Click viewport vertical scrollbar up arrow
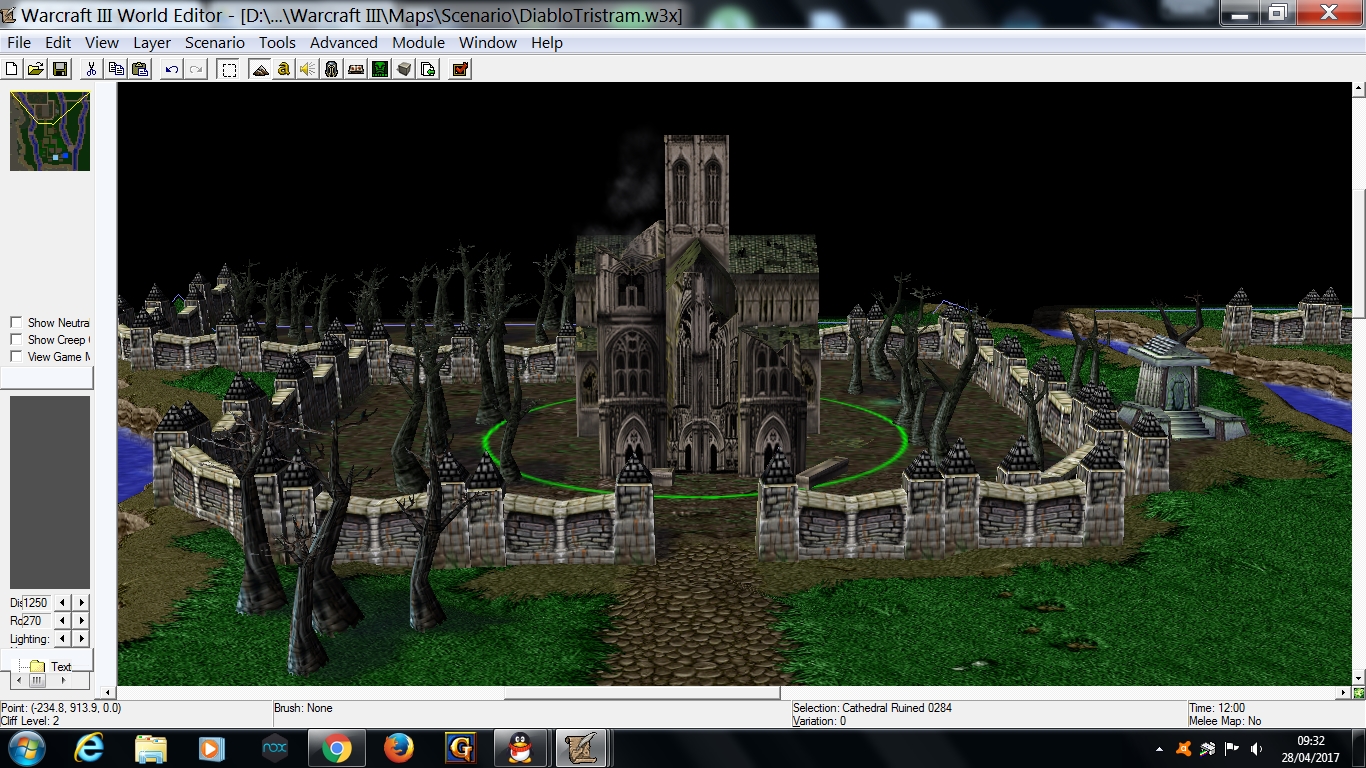1366x768 pixels. coord(1358,89)
